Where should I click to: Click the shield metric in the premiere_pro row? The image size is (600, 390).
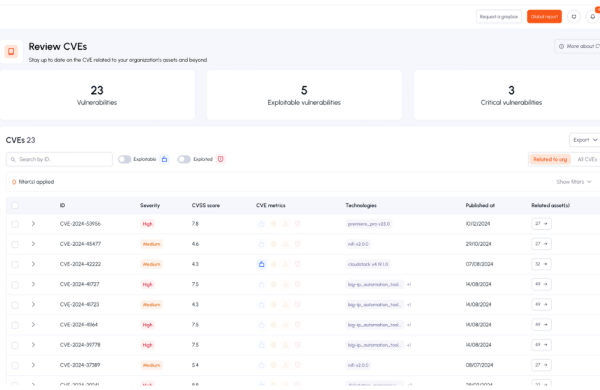click(x=297, y=224)
